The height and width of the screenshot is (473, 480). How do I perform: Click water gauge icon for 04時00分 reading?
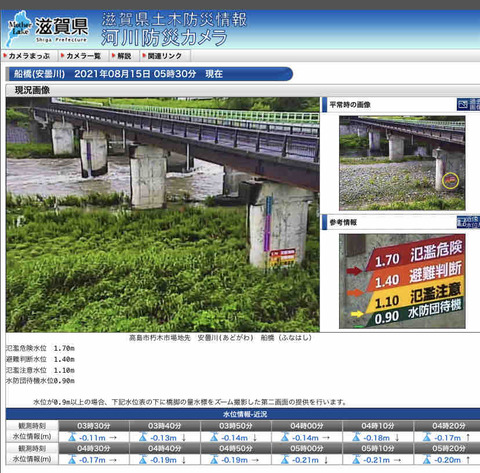[x=285, y=437]
